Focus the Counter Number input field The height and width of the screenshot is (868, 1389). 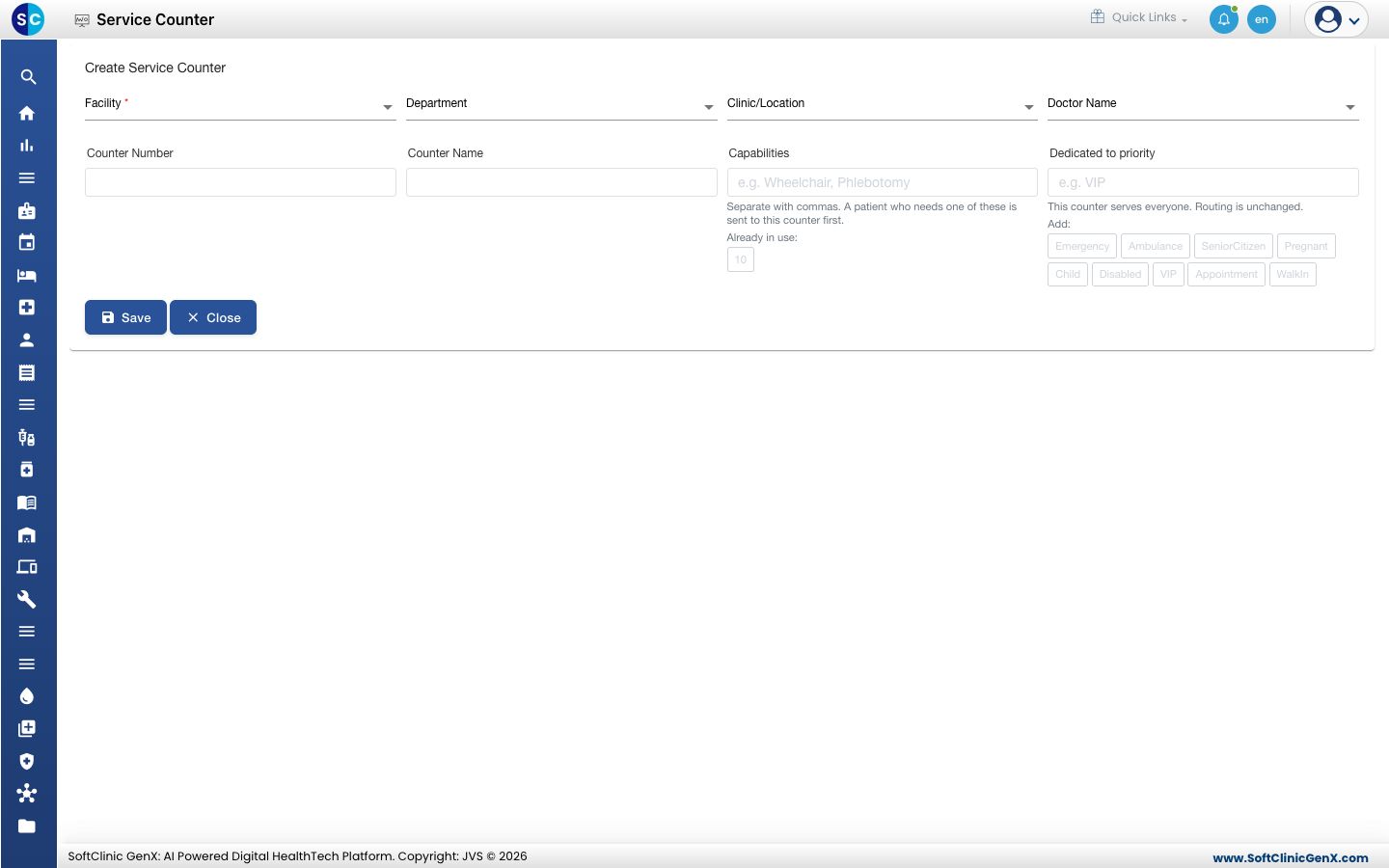click(240, 182)
